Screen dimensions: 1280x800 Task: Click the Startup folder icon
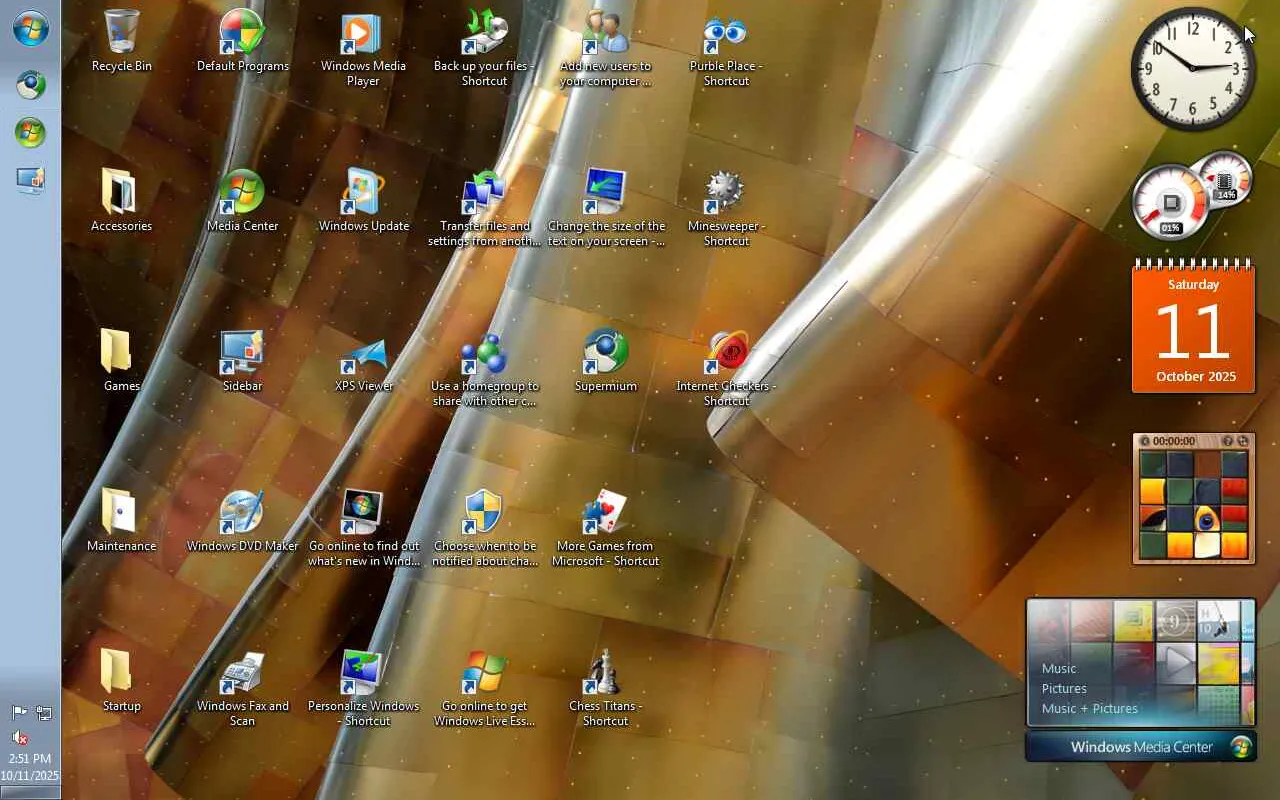point(121,681)
